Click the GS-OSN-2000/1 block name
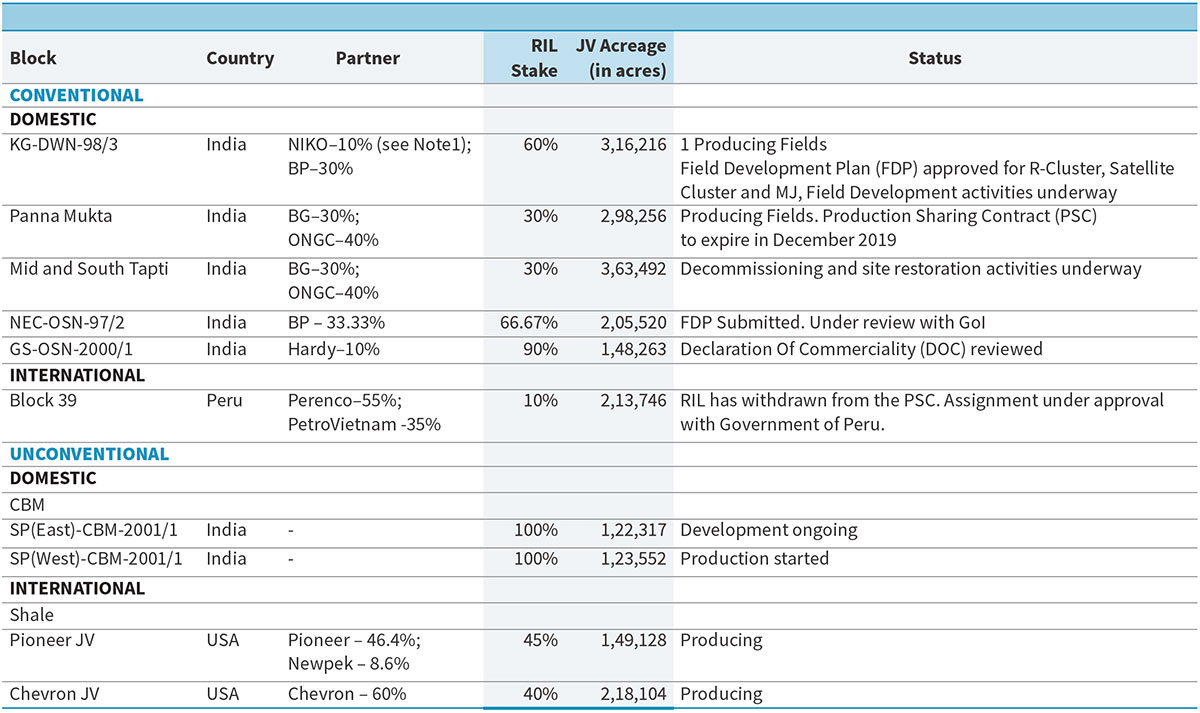The image size is (1200, 713). click(x=70, y=349)
